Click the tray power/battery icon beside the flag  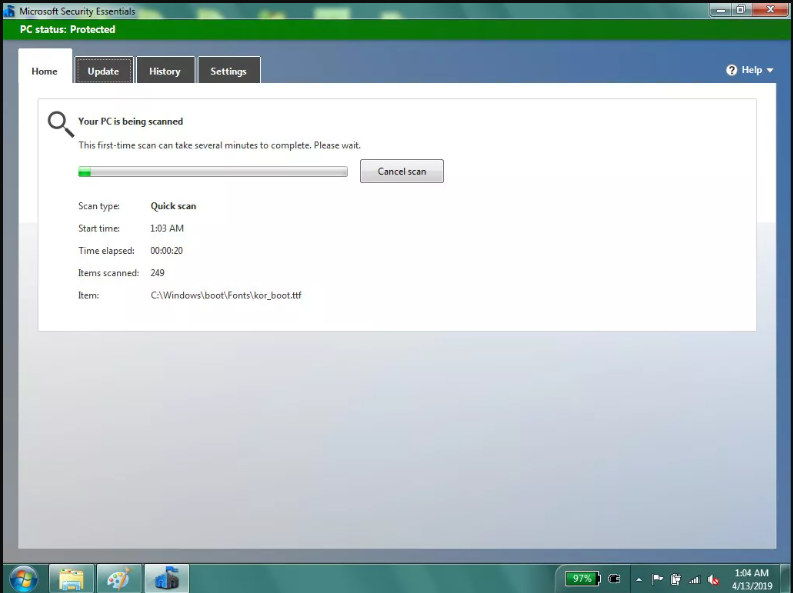click(676, 579)
